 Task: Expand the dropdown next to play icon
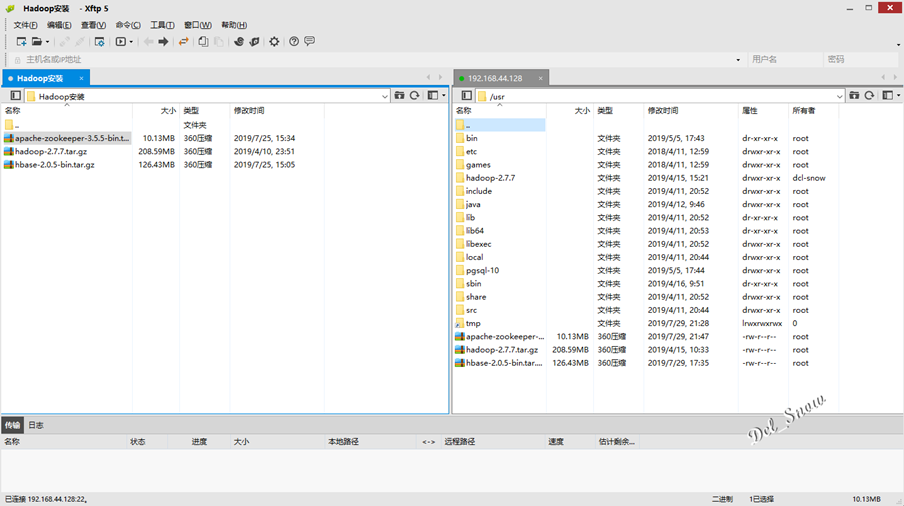tap(131, 41)
